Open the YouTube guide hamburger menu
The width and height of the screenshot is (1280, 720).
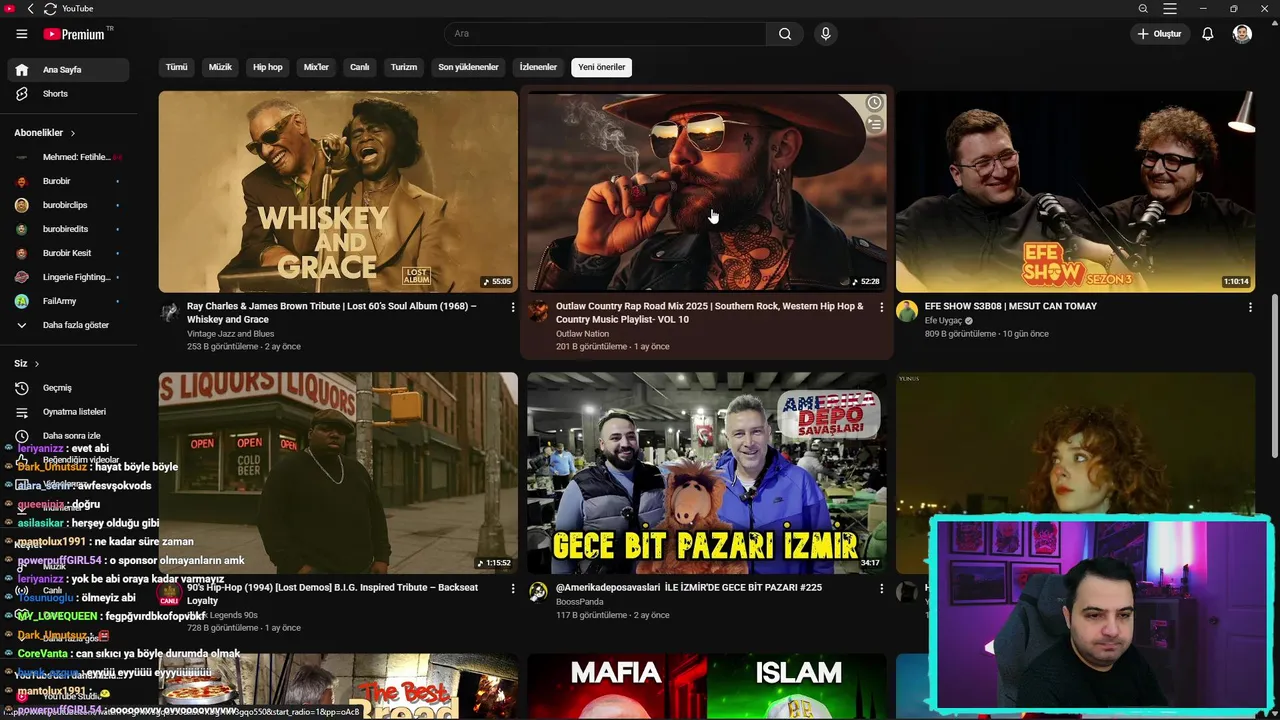[22, 34]
